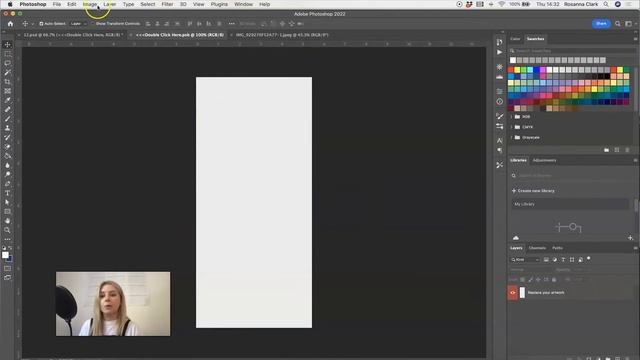Open the Paragraph panel icon
The image size is (640, 360).
500,151
